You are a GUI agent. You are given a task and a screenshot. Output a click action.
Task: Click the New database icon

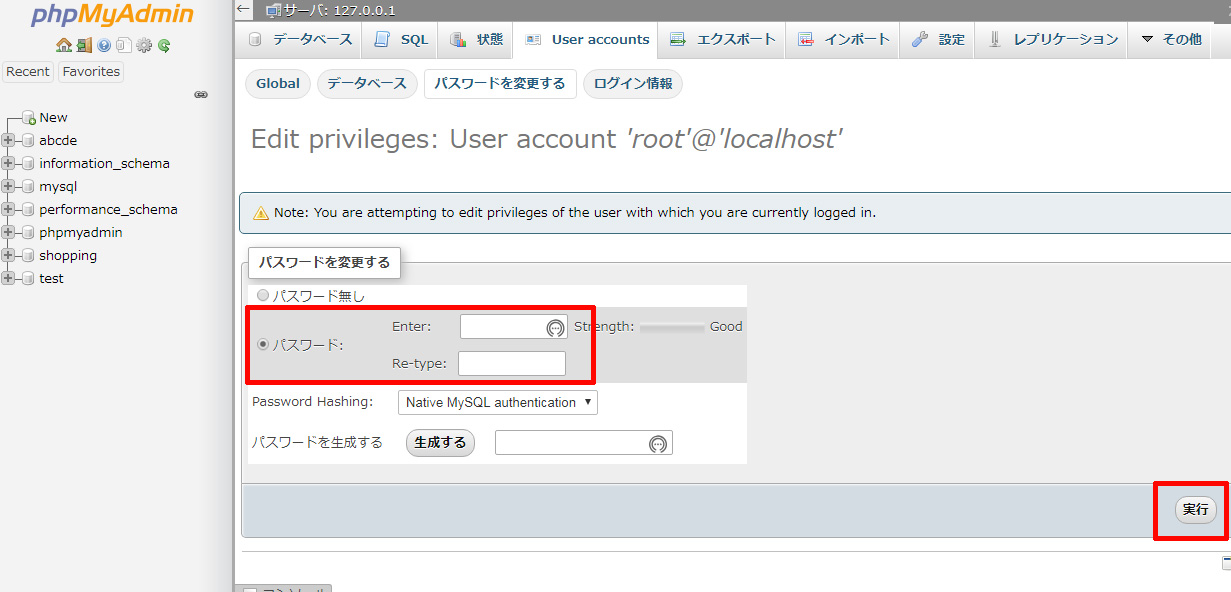(x=29, y=118)
